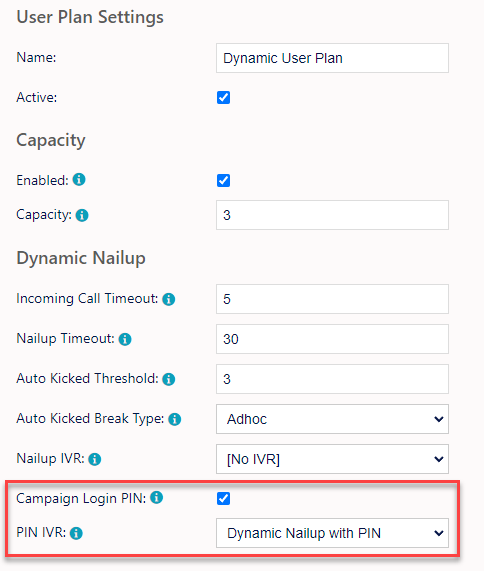Click the Nailup Timeout input showing 30
This screenshot has width=484, height=571.
pyautogui.click(x=332, y=339)
